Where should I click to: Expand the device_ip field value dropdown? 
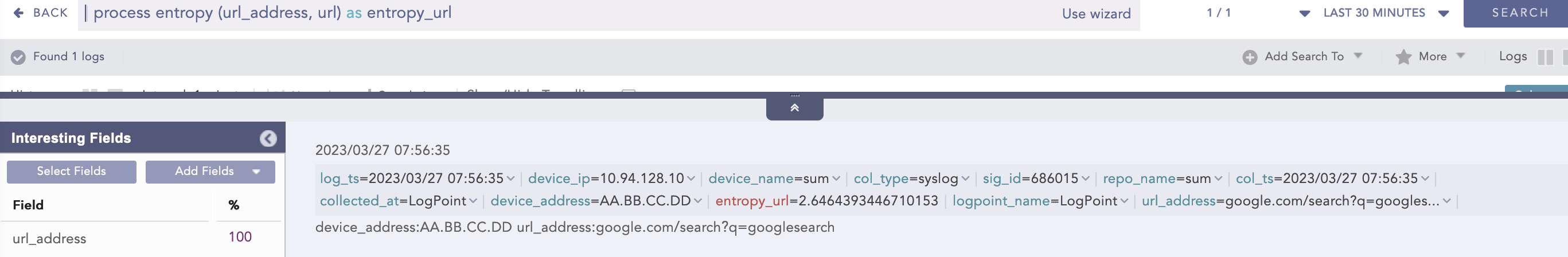(x=691, y=178)
